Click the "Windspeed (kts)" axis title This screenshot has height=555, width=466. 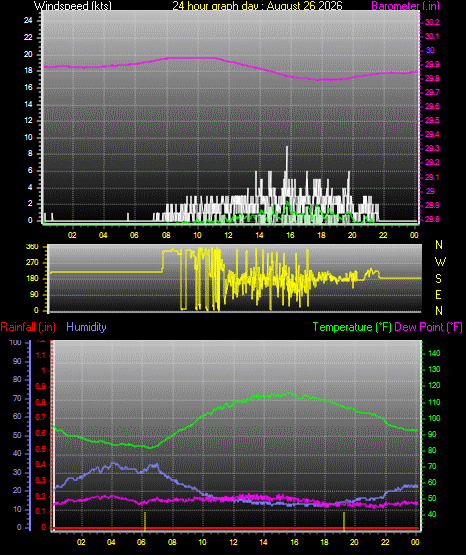coord(73,6)
